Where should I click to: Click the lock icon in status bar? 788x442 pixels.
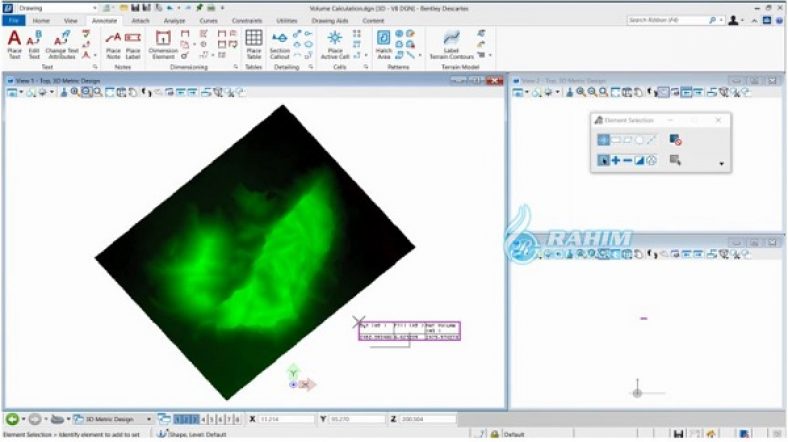pos(495,434)
